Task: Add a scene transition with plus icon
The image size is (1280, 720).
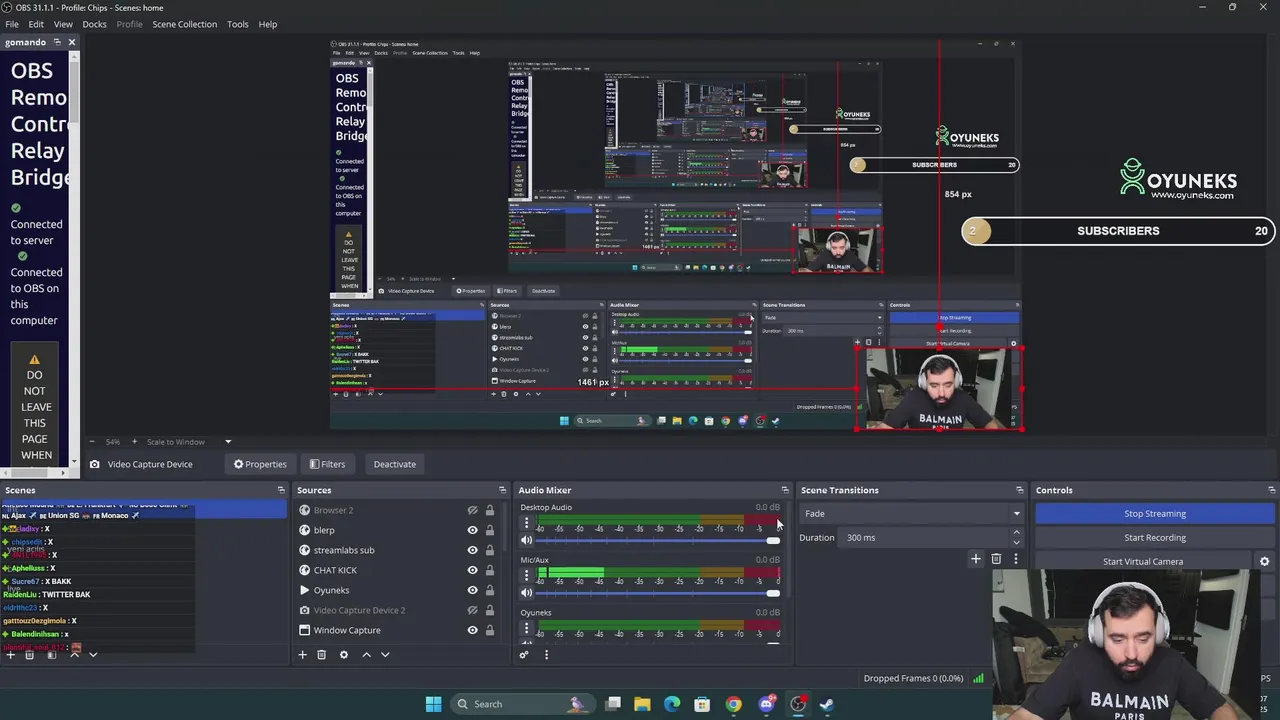Action: [x=976, y=559]
